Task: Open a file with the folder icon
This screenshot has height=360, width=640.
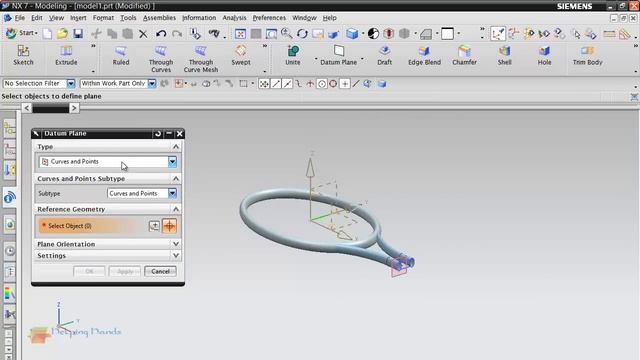Action: 62,33
